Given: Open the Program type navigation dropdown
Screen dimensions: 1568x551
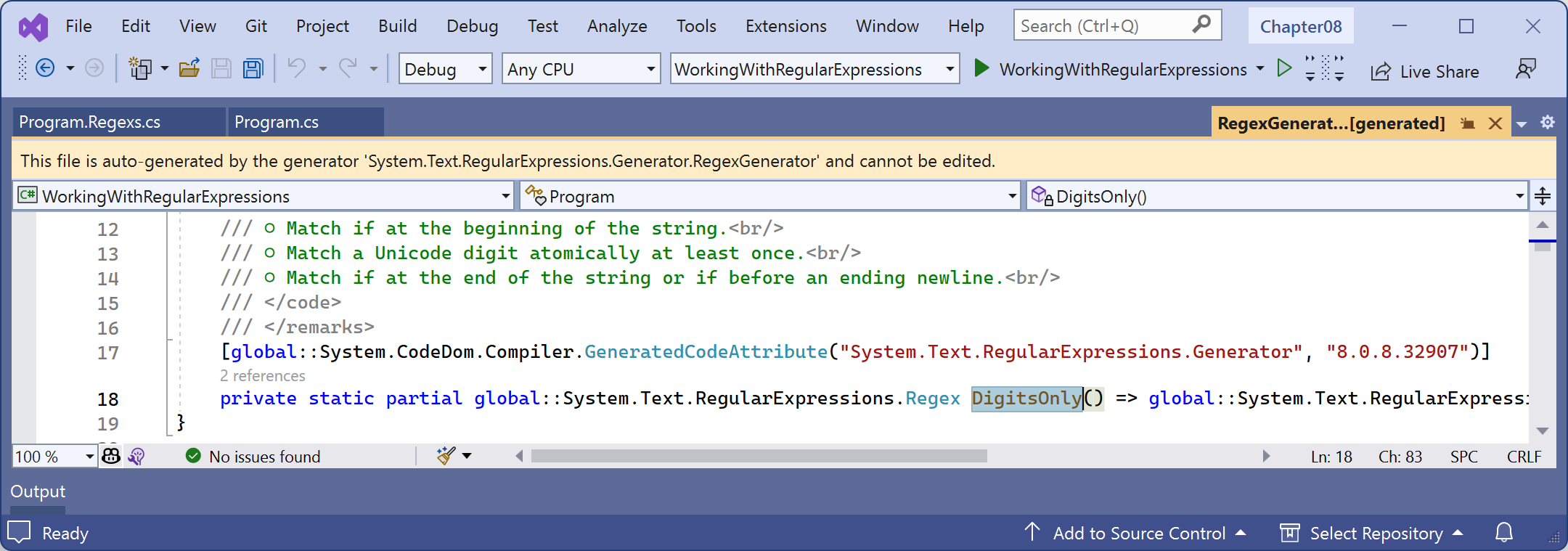Looking at the screenshot, I should pos(770,196).
